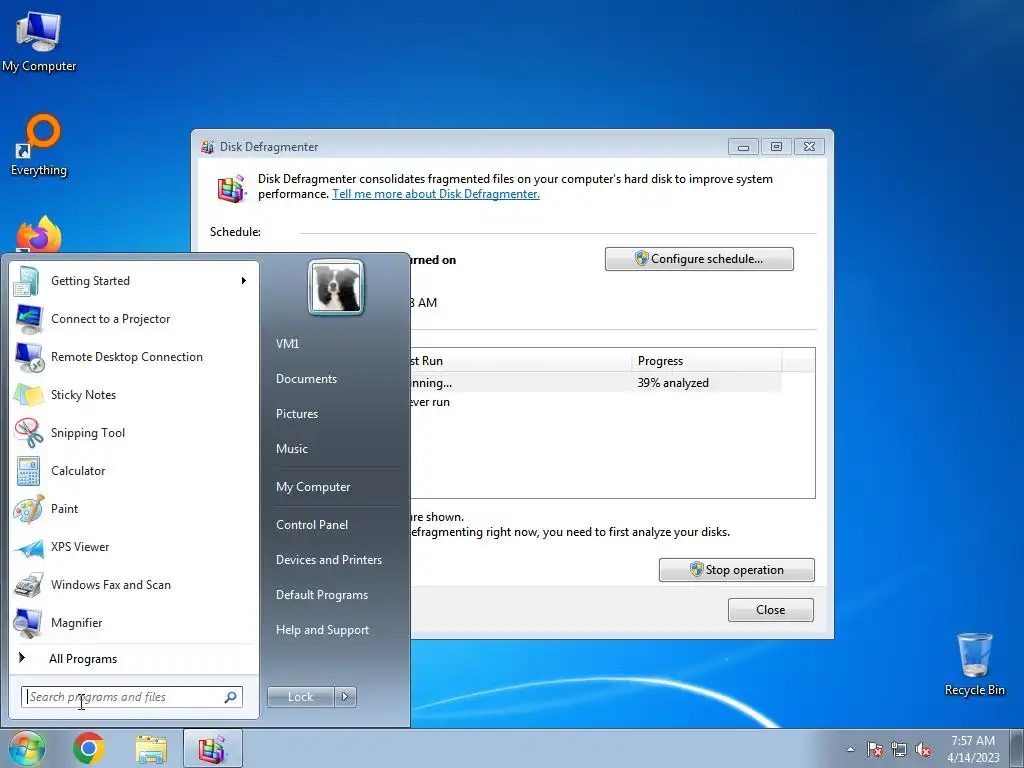
Task: Maximize the Disk Defragmenter window
Action: [x=776, y=147]
